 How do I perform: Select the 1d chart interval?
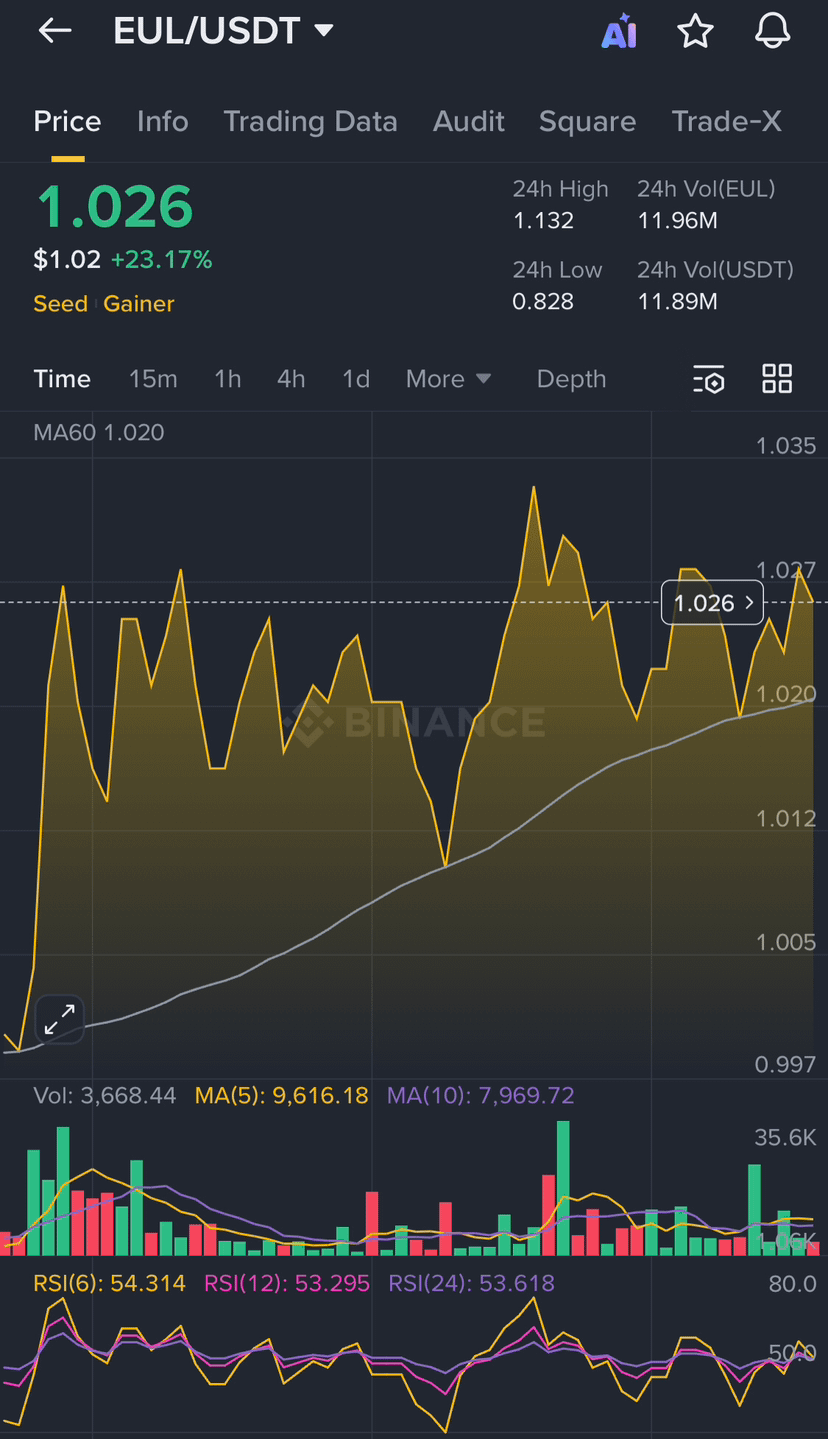356,379
